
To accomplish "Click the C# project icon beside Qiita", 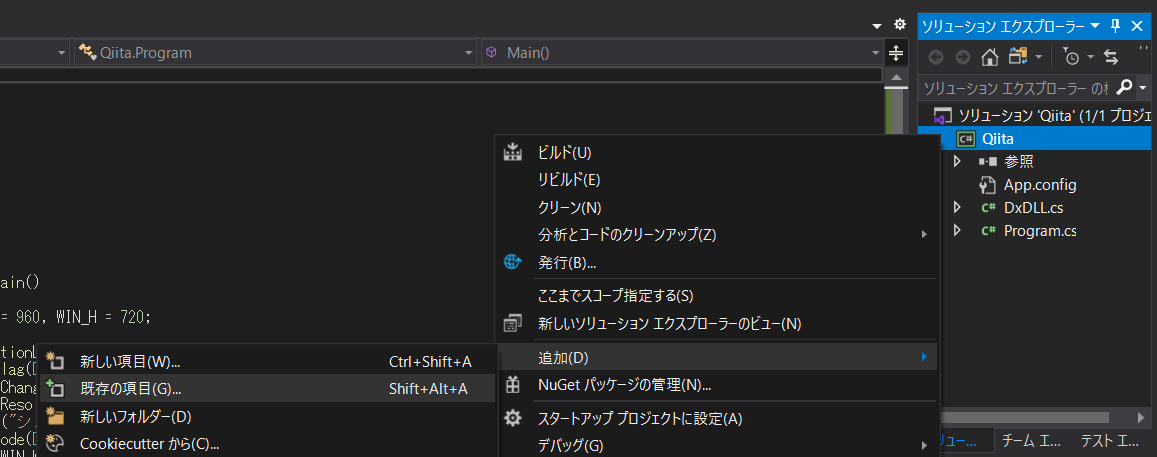I will pos(965,139).
